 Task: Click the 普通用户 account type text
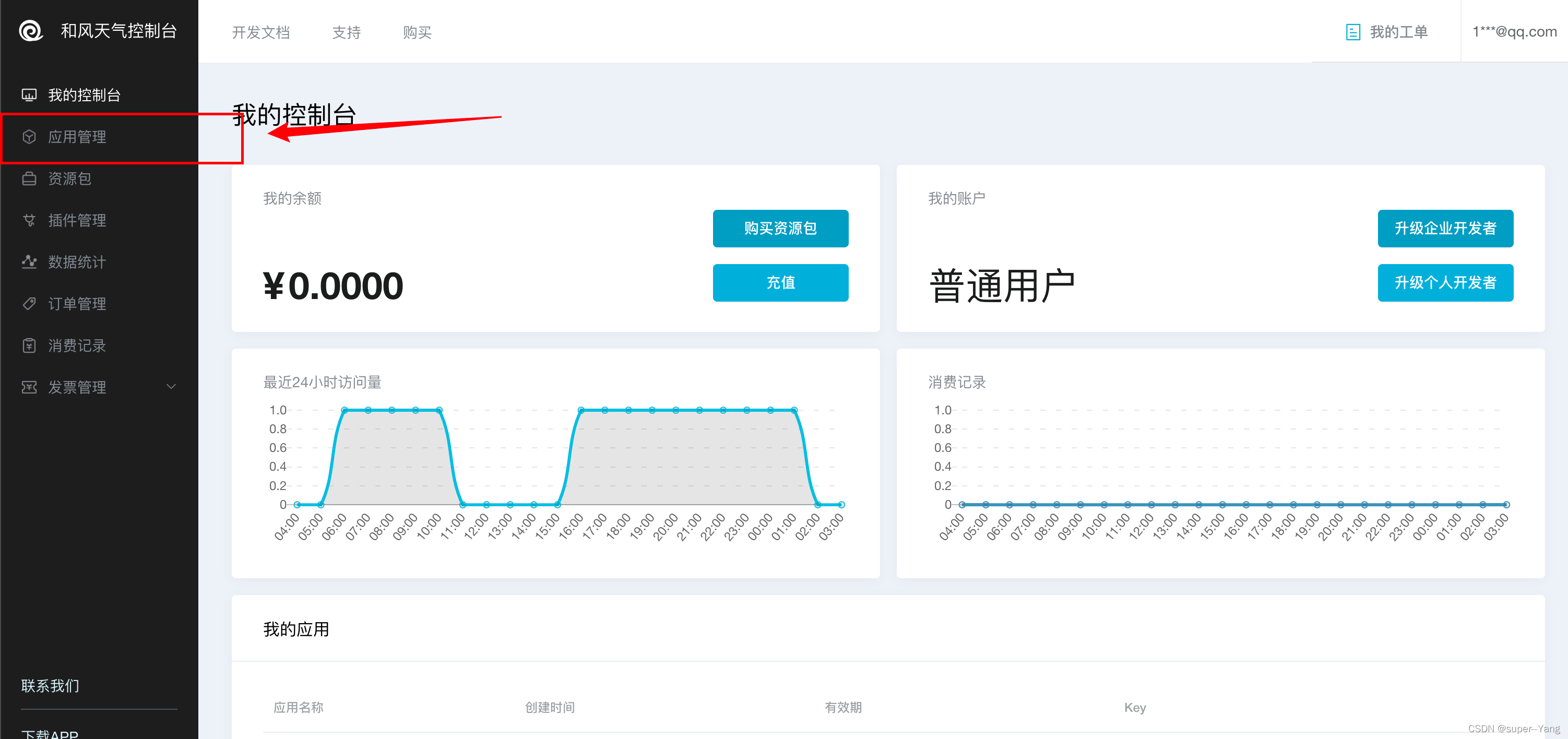[1002, 286]
